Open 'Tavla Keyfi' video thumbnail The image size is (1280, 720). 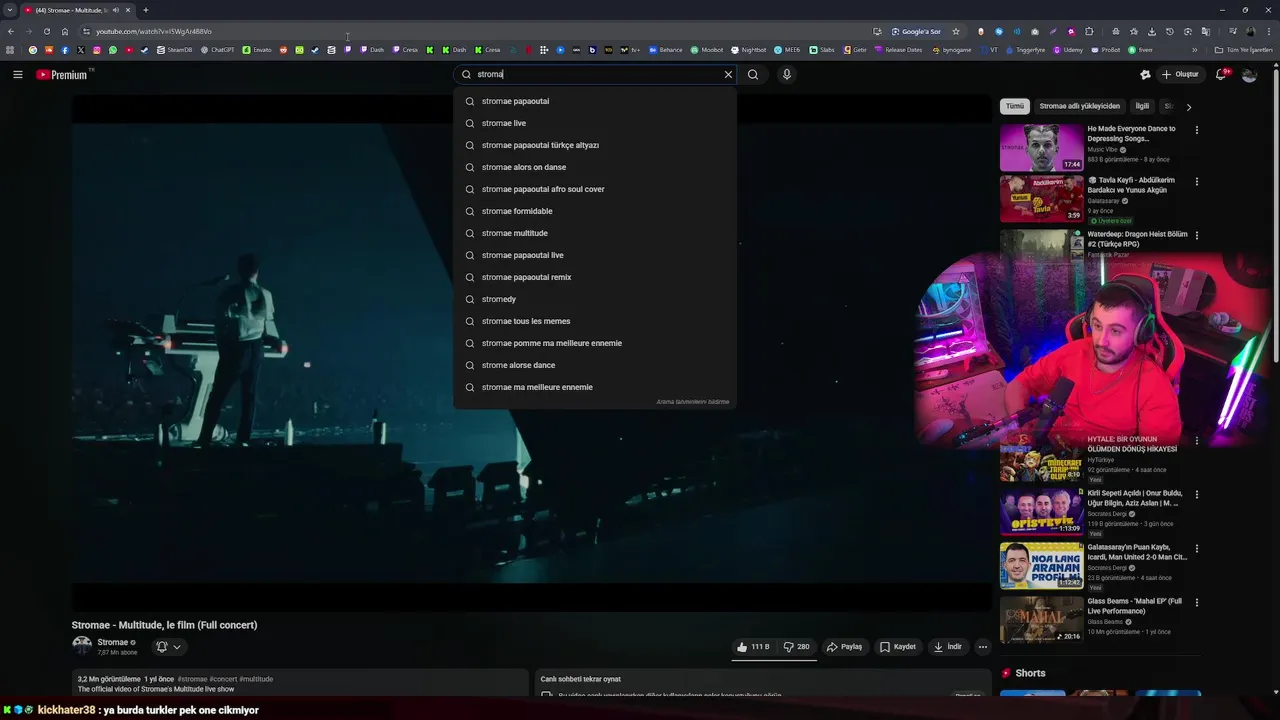click(x=1042, y=199)
